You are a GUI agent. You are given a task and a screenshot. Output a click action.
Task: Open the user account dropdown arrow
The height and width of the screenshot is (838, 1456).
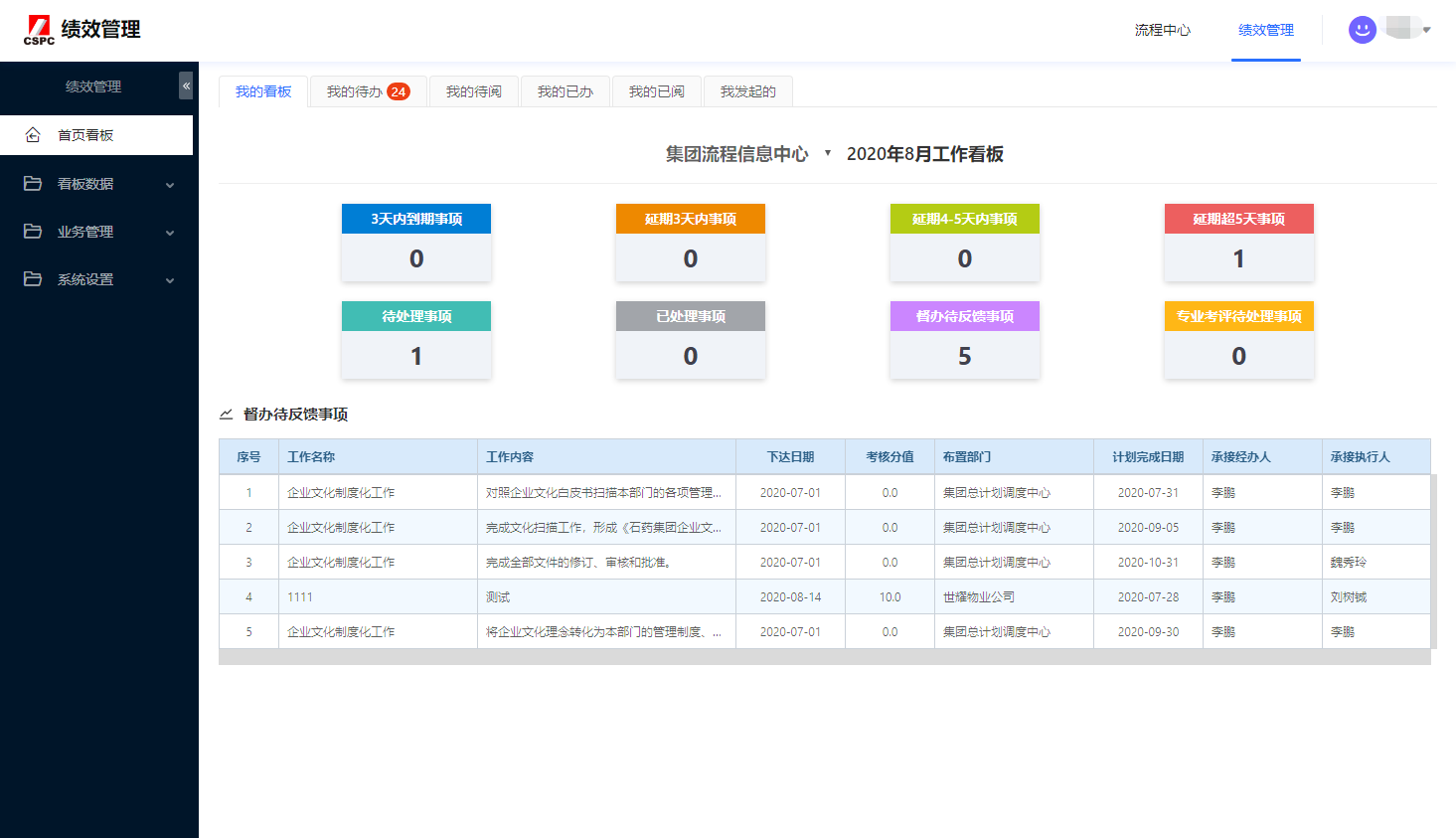pos(1427,30)
